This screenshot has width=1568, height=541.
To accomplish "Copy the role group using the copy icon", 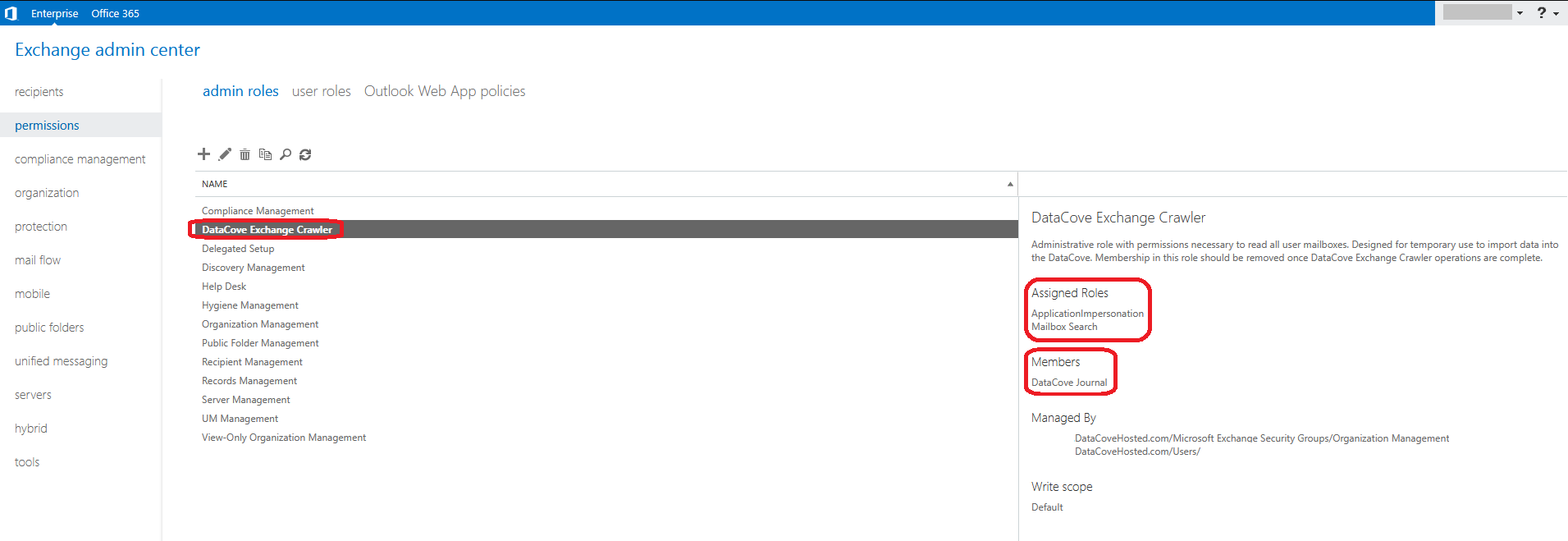I will pyautogui.click(x=265, y=154).
